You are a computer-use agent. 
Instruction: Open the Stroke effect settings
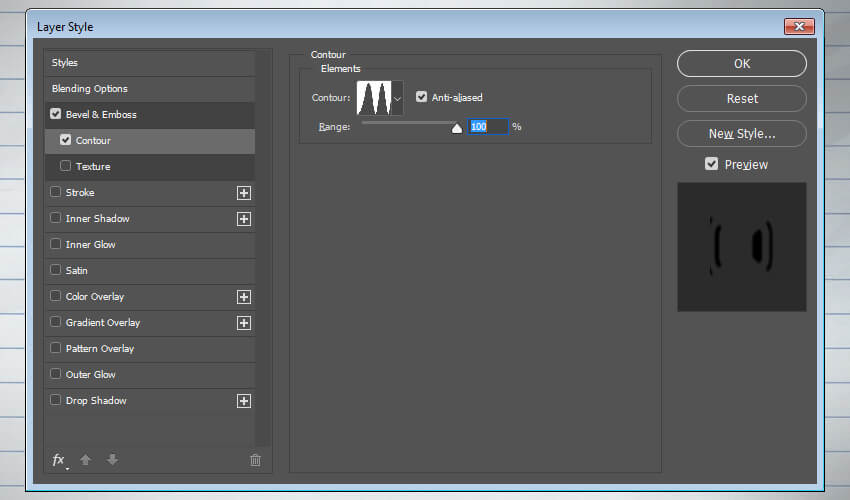point(80,193)
